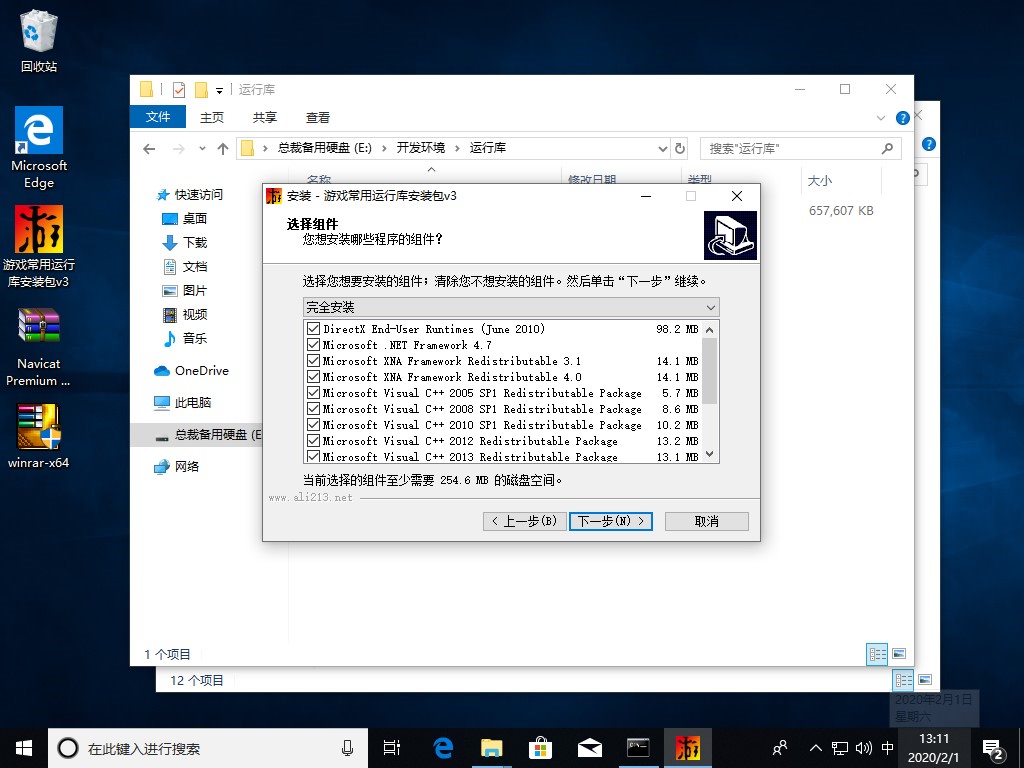Image resolution: width=1024 pixels, height=768 pixels.
Task: Expand the 总裁备用硬盘 (E:) breadcrumb chevron
Action: pyautogui.click(x=384, y=148)
